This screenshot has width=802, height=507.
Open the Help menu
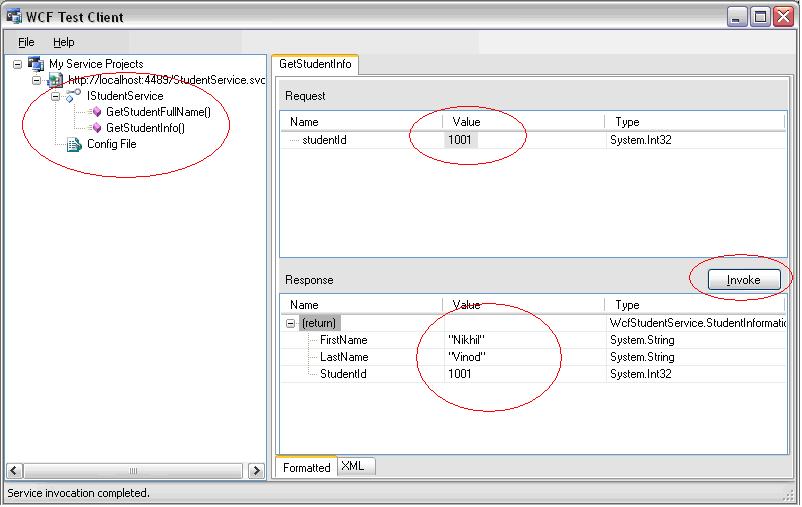pyautogui.click(x=64, y=42)
